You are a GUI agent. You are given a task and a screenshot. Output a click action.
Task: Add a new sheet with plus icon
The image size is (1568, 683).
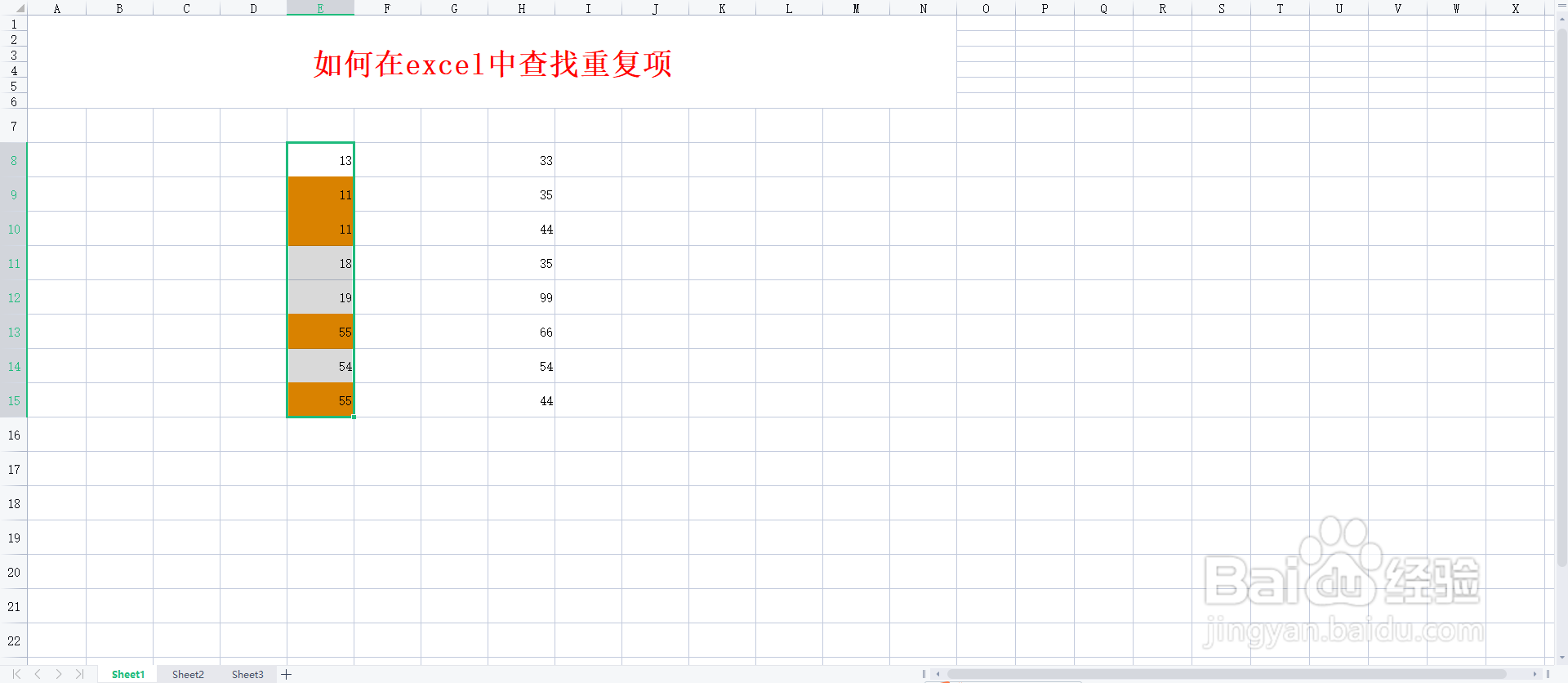click(x=287, y=674)
